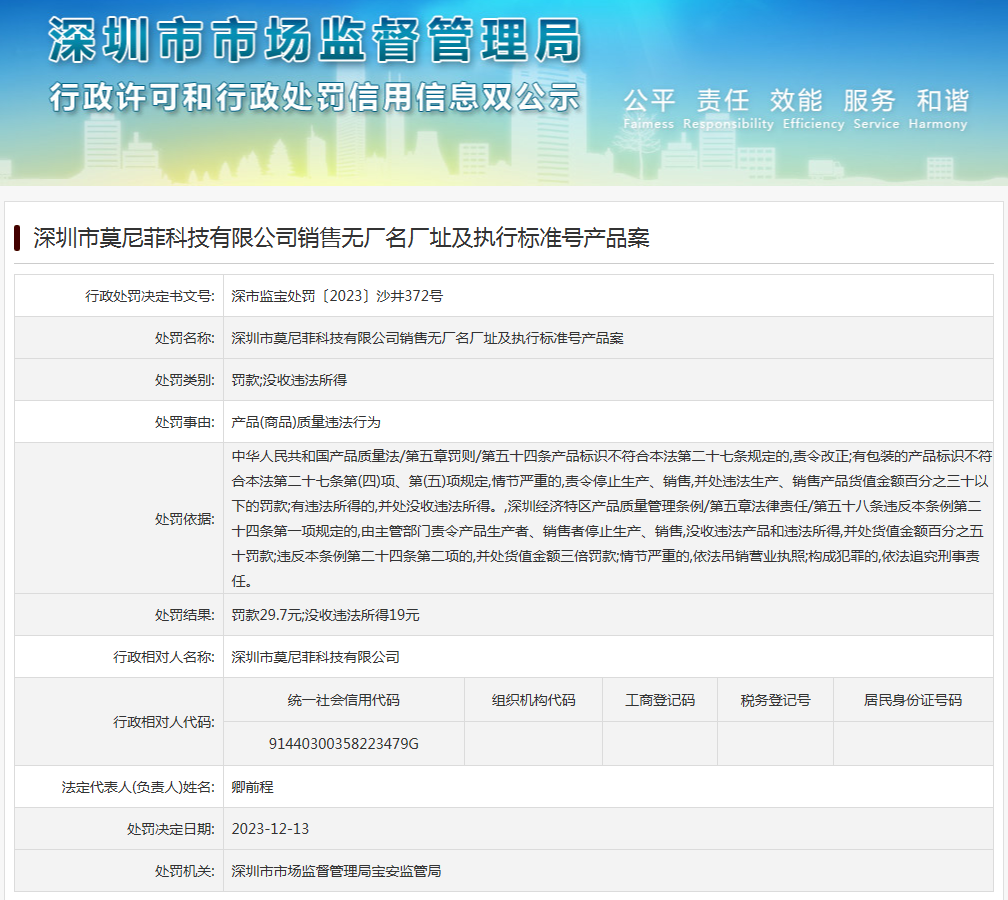The height and width of the screenshot is (900, 1008).
Task: Click the case title heading beside the red bar
Action: (341, 238)
